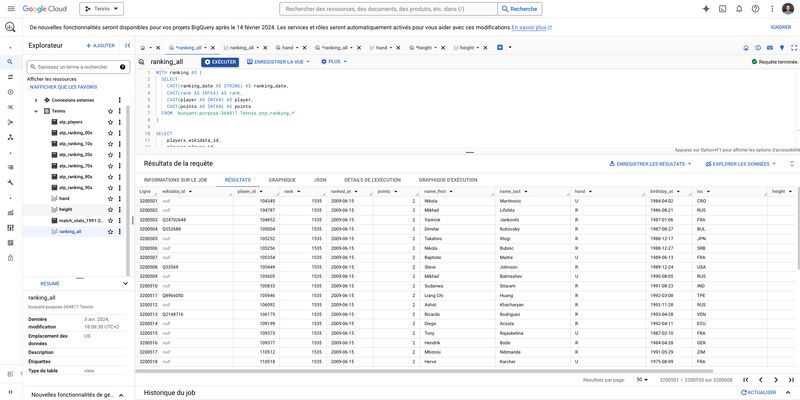
Task: Click the EXÉCUTER button to run query
Action: (x=220, y=62)
